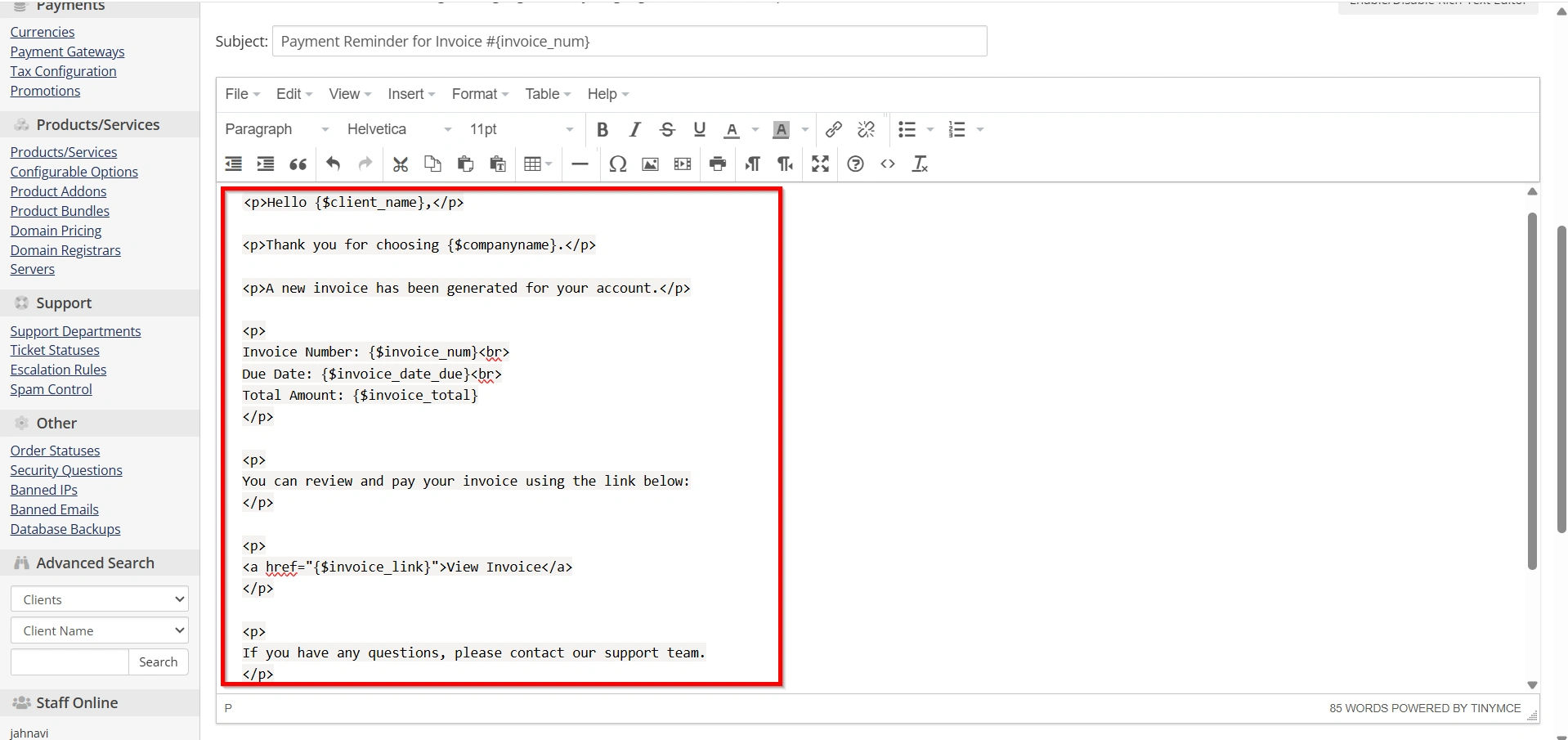The width and height of the screenshot is (1568, 740).
Task: Open the Helvetica font family dropdown
Action: (400, 129)
